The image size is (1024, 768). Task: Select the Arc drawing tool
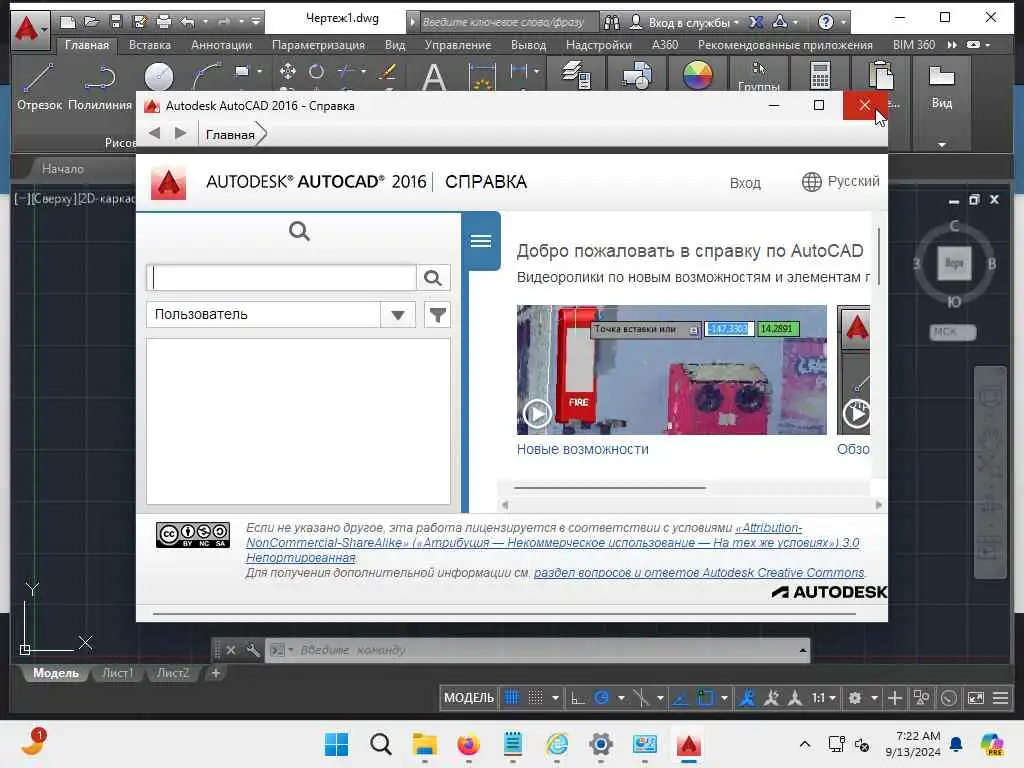point(208,76)
